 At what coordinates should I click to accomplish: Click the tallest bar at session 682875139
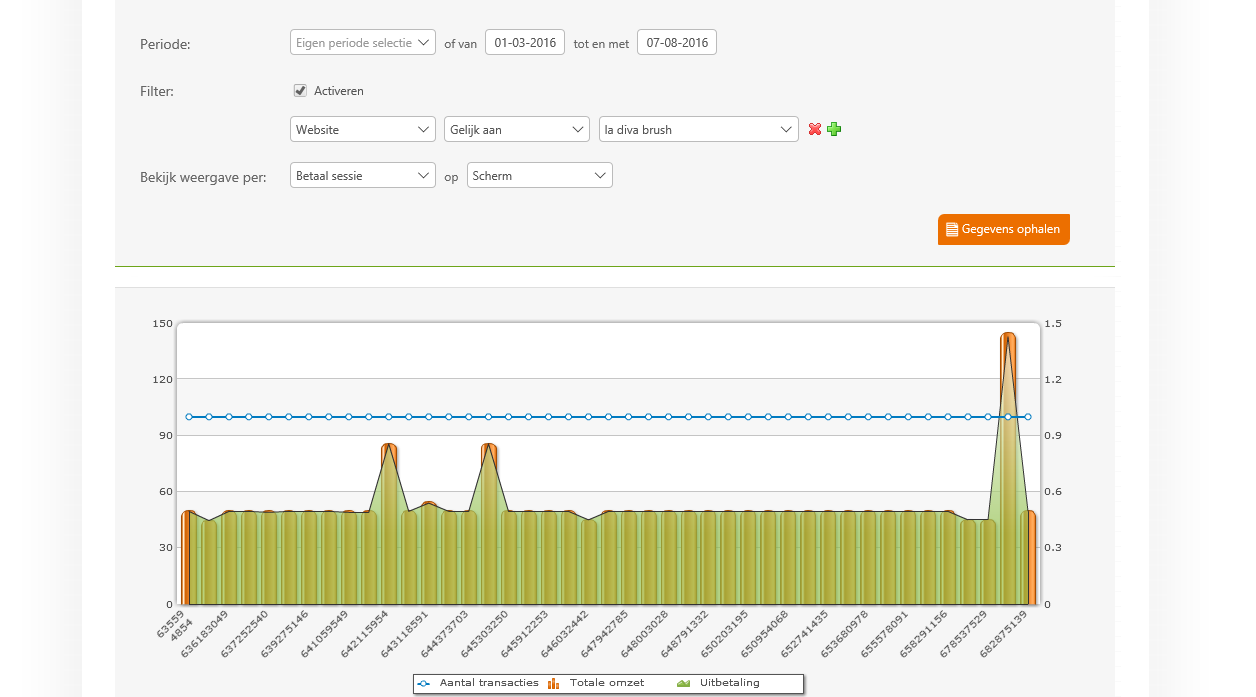click(1008, 468)
